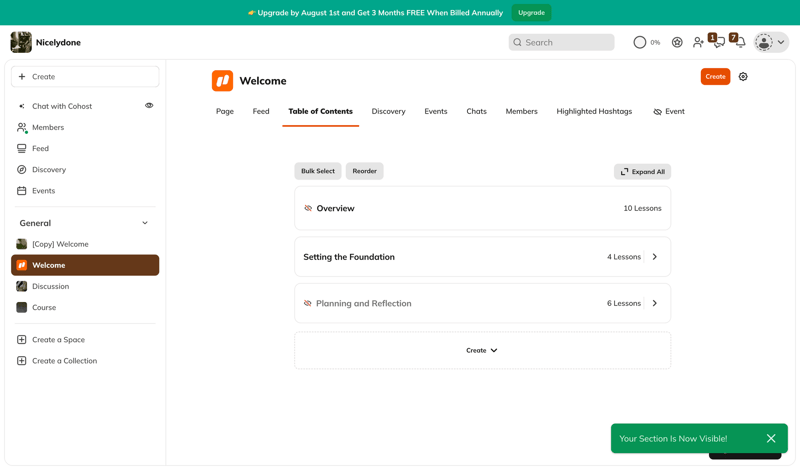Open the leaderboard star badge icon
The image size is (800, 470).
(x=677, y=42)
